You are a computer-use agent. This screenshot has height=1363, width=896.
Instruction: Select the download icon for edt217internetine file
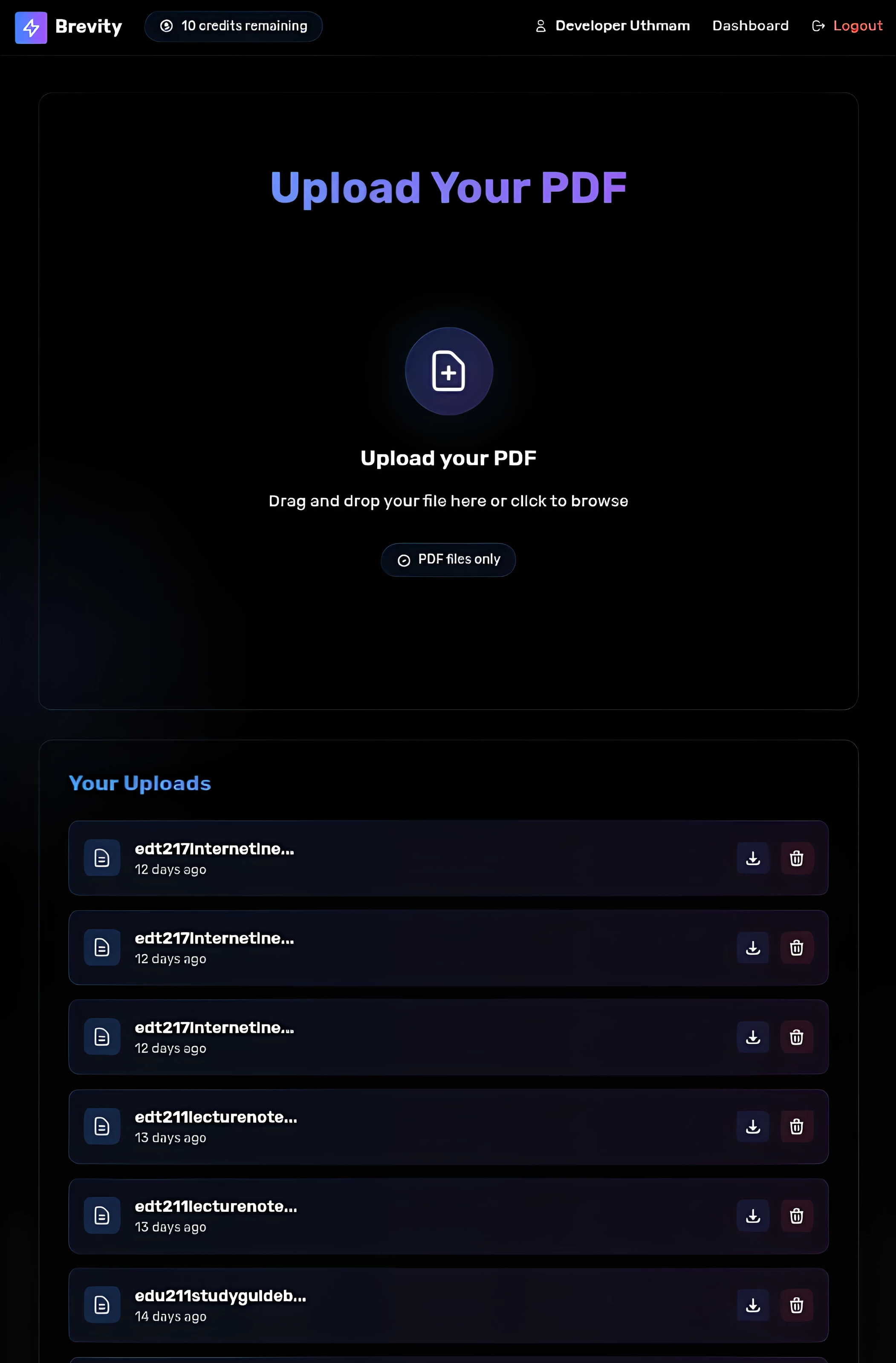pyautogui.click(x=752, y=858)
